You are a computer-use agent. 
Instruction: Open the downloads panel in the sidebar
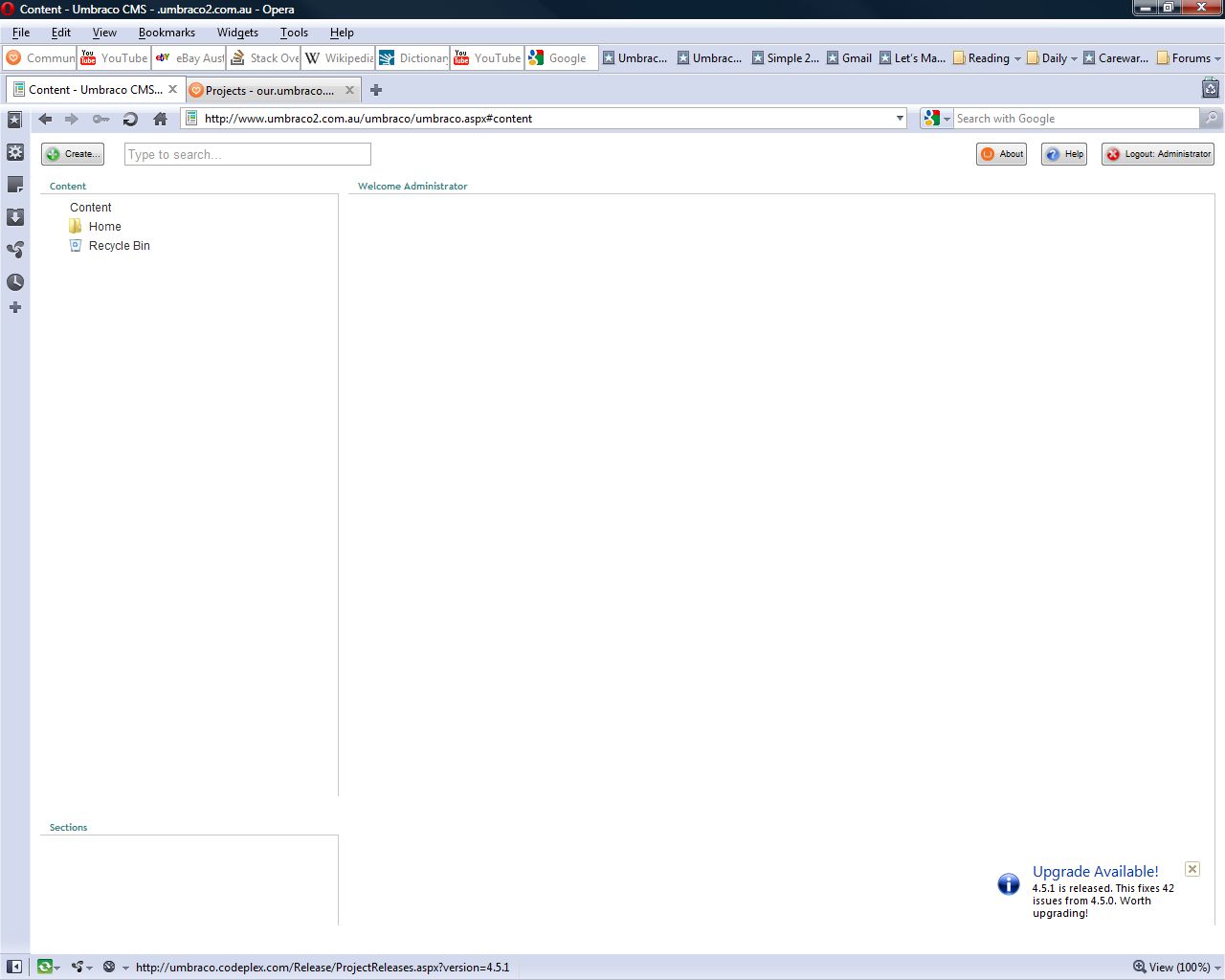14,217
